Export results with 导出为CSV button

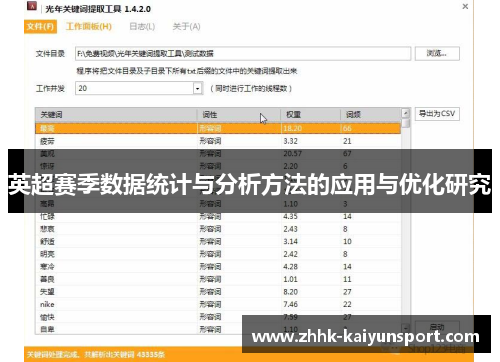click(437, 114)
